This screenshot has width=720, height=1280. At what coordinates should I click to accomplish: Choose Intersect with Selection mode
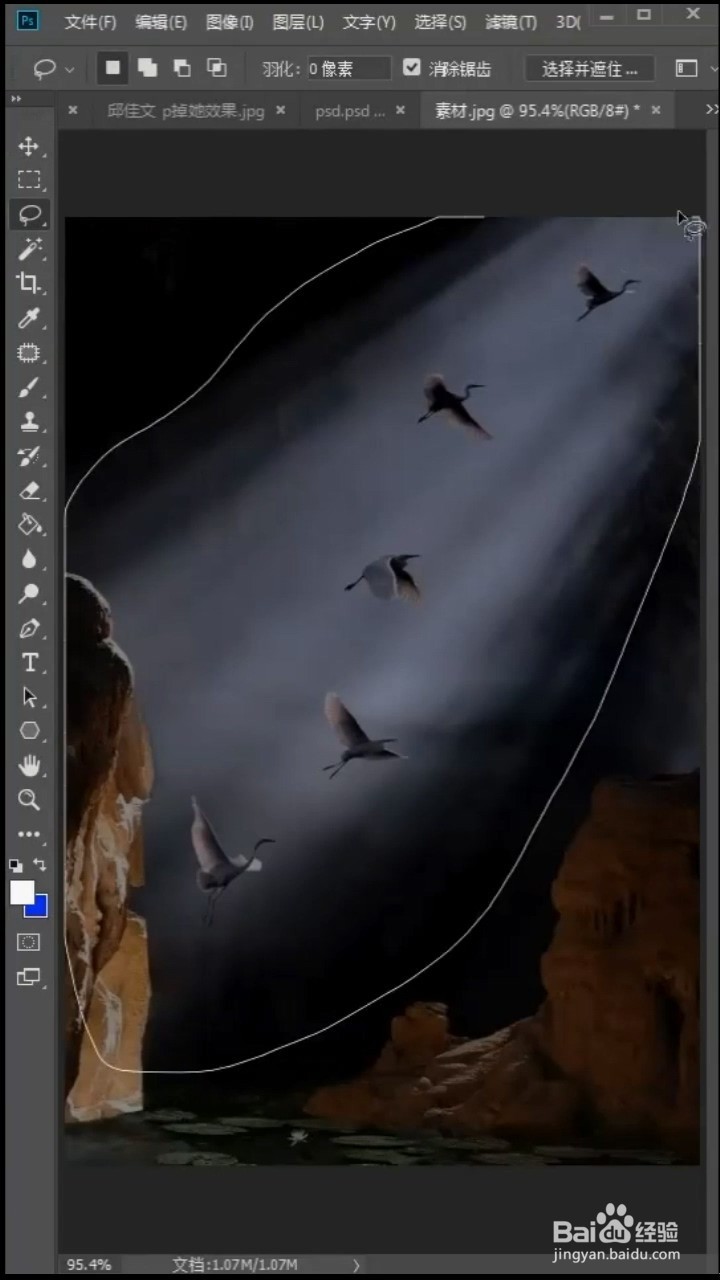(x=216, y=68)
